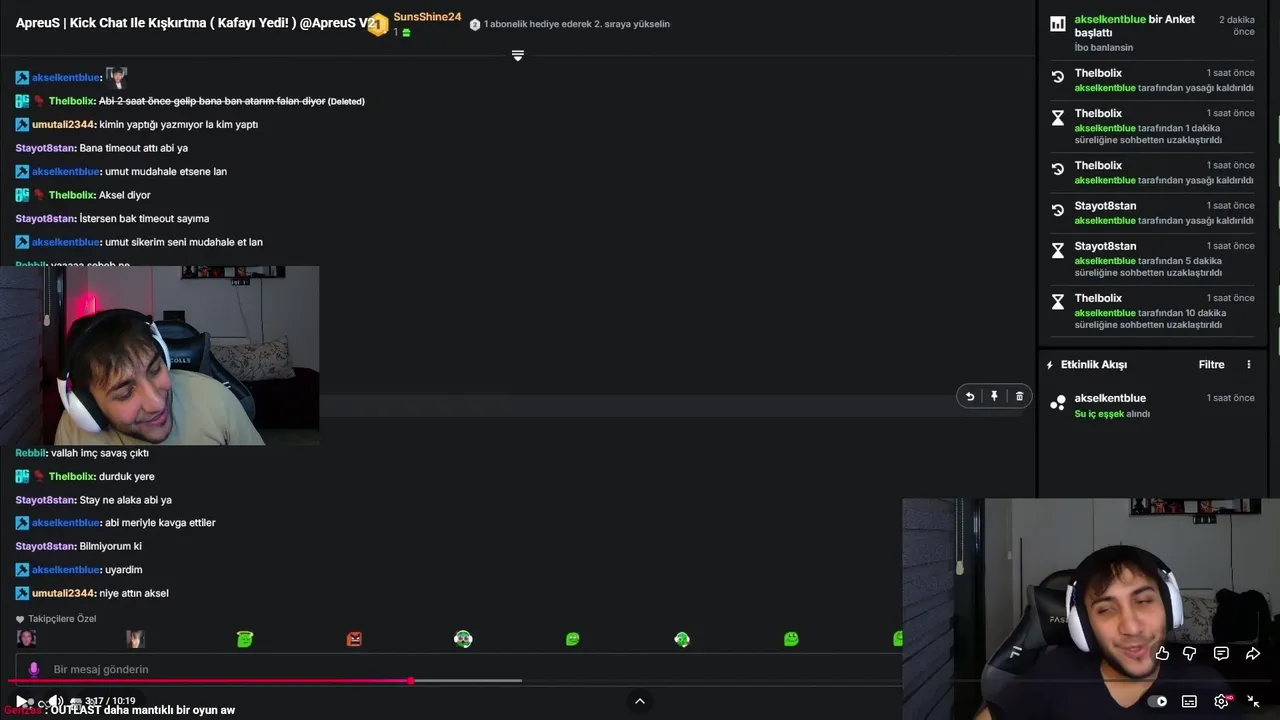This screenshot has height=720, width=1280.
Task: Click the deleted message by Thelbolix
Action: pyautogui.click(x=212, y=101)
